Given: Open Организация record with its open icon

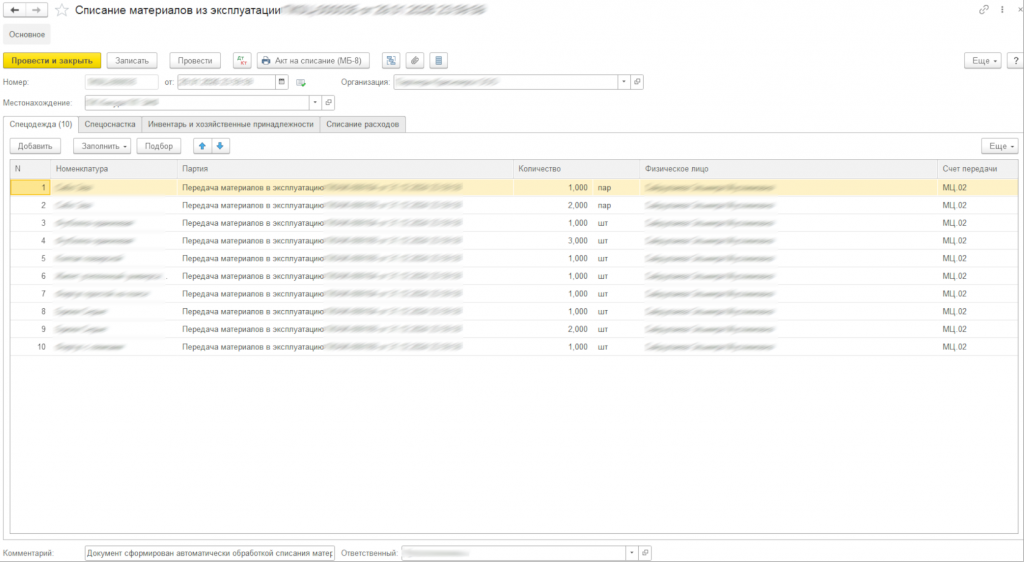Looking at the screenshot, I should point(637,82).
